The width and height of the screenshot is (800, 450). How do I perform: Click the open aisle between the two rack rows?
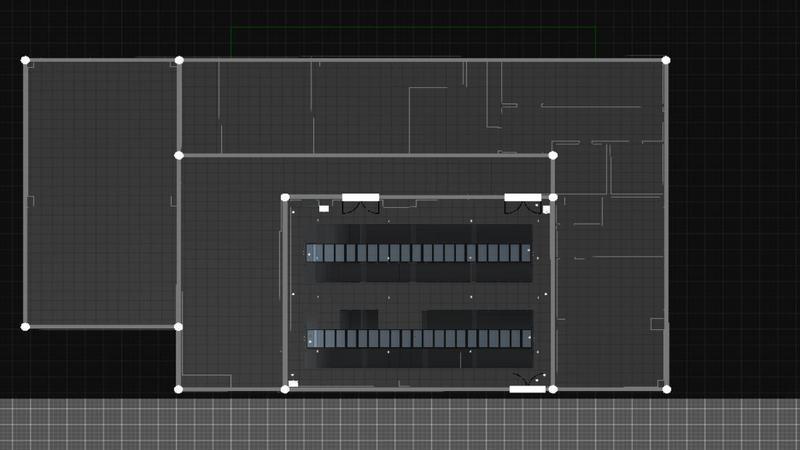pos(419,296)
